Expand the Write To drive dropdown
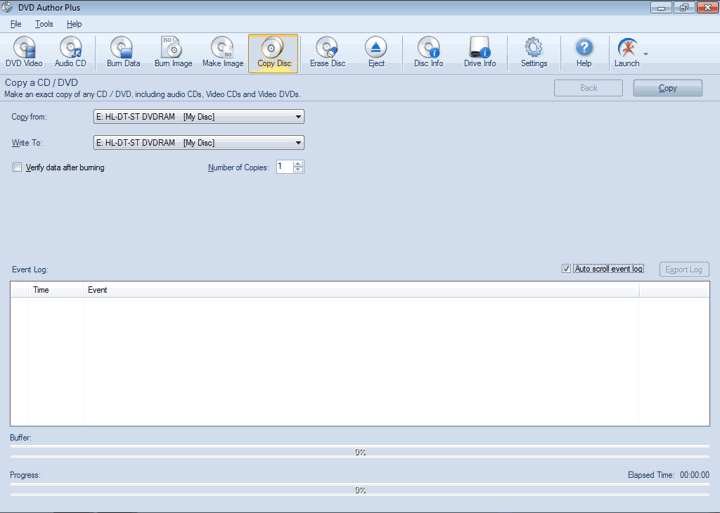720x513 pixels. point(298,143)
